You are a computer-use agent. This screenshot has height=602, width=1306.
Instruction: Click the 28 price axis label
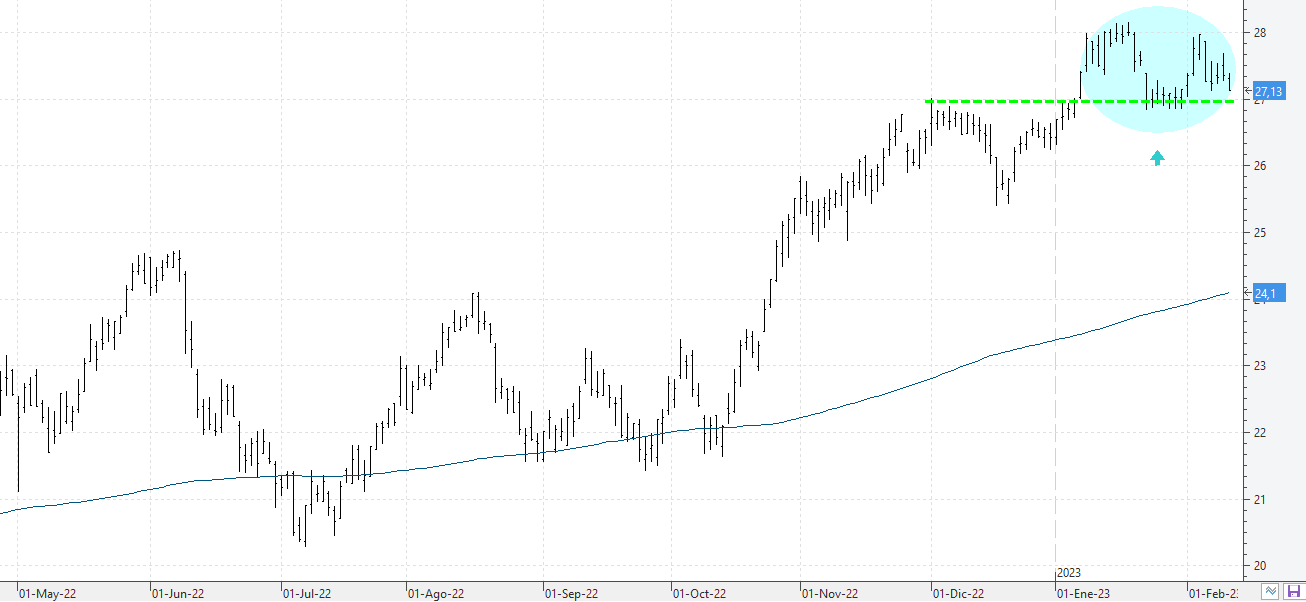click(x=1261, y=33)
